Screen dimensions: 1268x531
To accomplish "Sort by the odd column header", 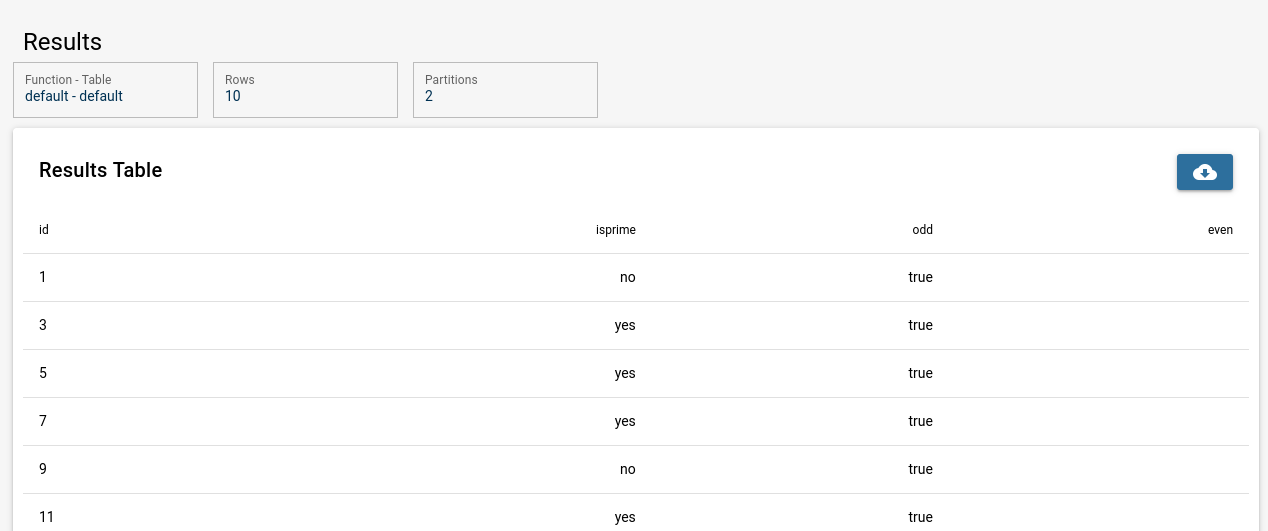I will tap(922, 230).
